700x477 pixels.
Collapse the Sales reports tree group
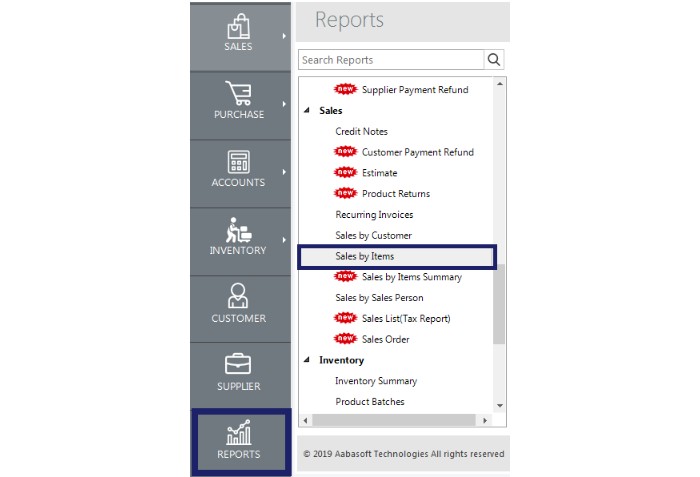click(x=307, y=110)
